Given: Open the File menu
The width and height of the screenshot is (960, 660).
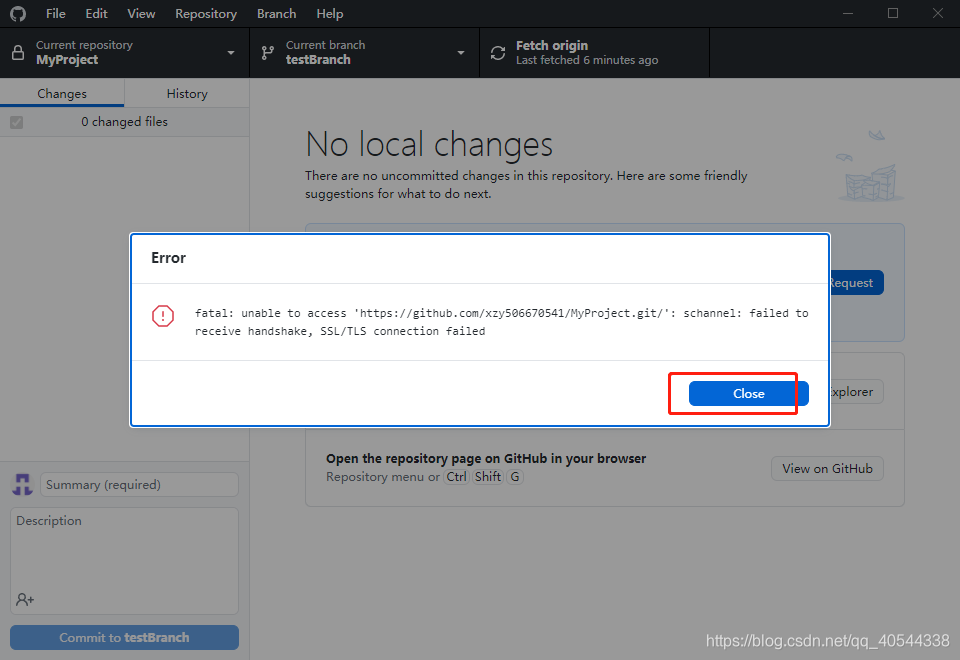Looking at the screenshot, I should [x=56, y=13].
